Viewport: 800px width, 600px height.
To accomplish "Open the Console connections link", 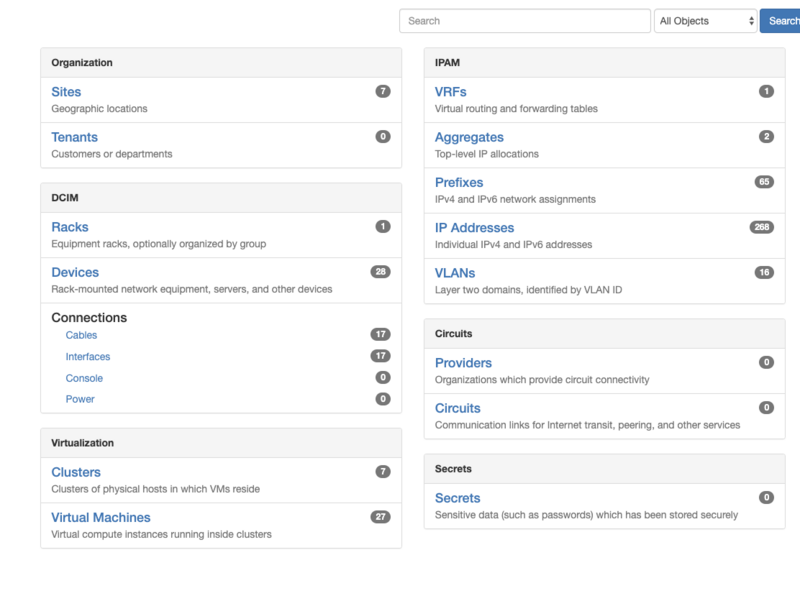I will click(x=84, y=378).
